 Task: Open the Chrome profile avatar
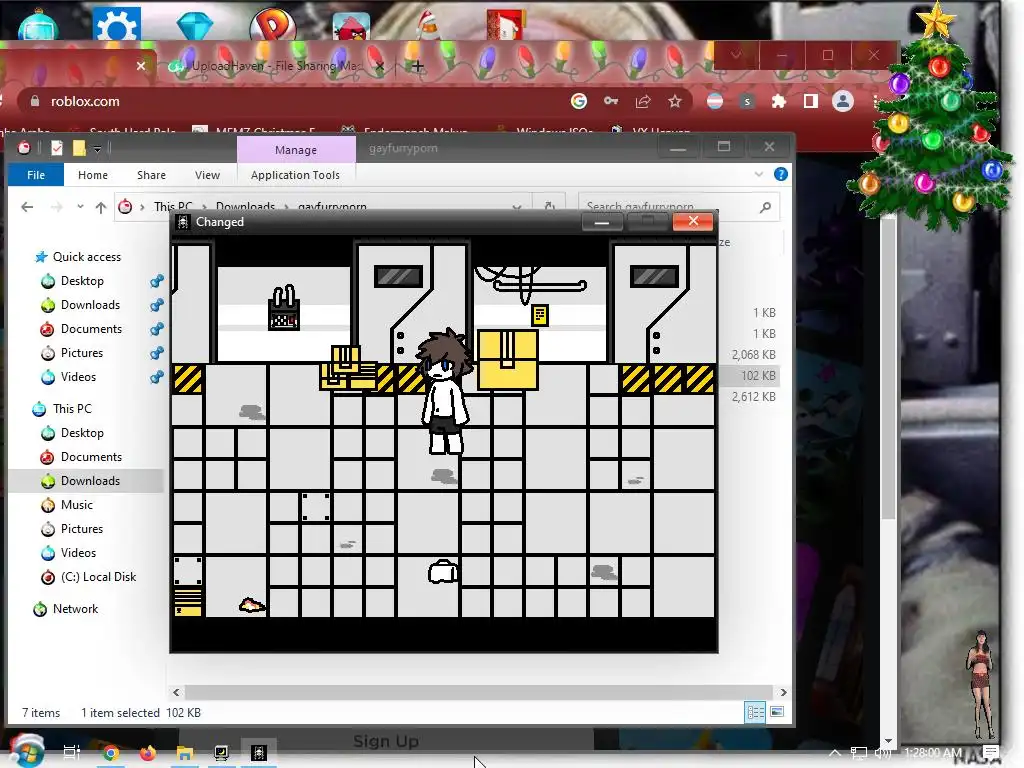tap(843, 101)
